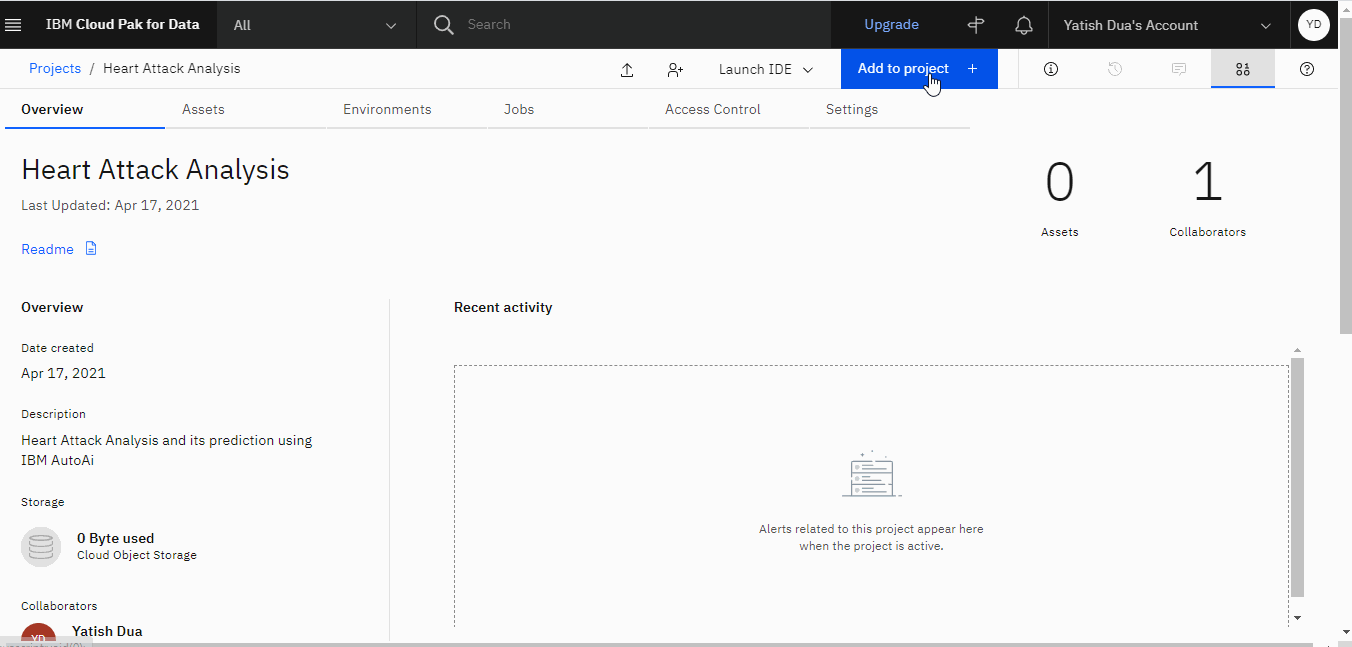Viewport: 1352px width, 647px height.
Task: Open the Jobs tab
Action: 568,110
